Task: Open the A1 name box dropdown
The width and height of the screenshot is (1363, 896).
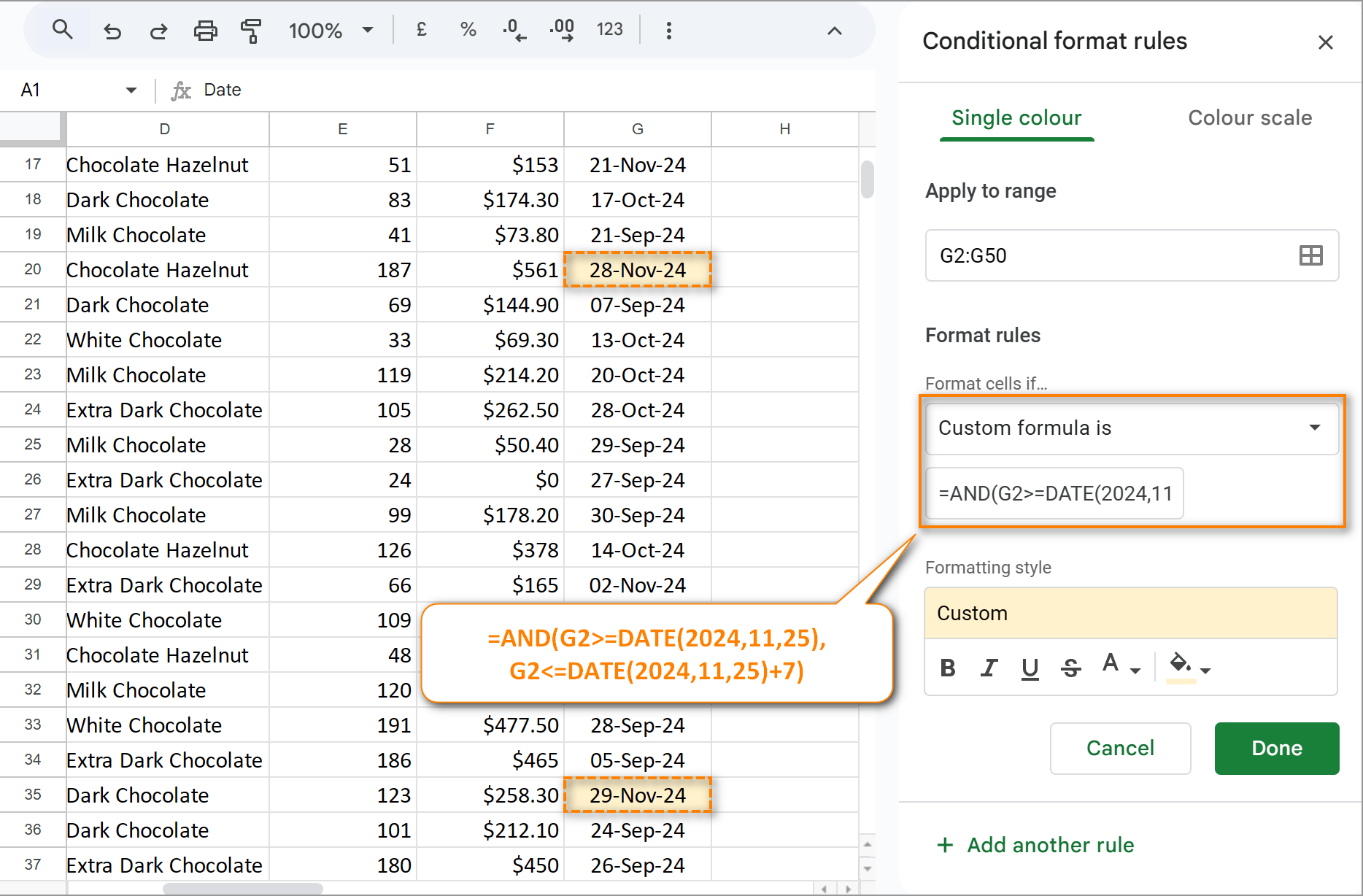Action: pos(131,90)
